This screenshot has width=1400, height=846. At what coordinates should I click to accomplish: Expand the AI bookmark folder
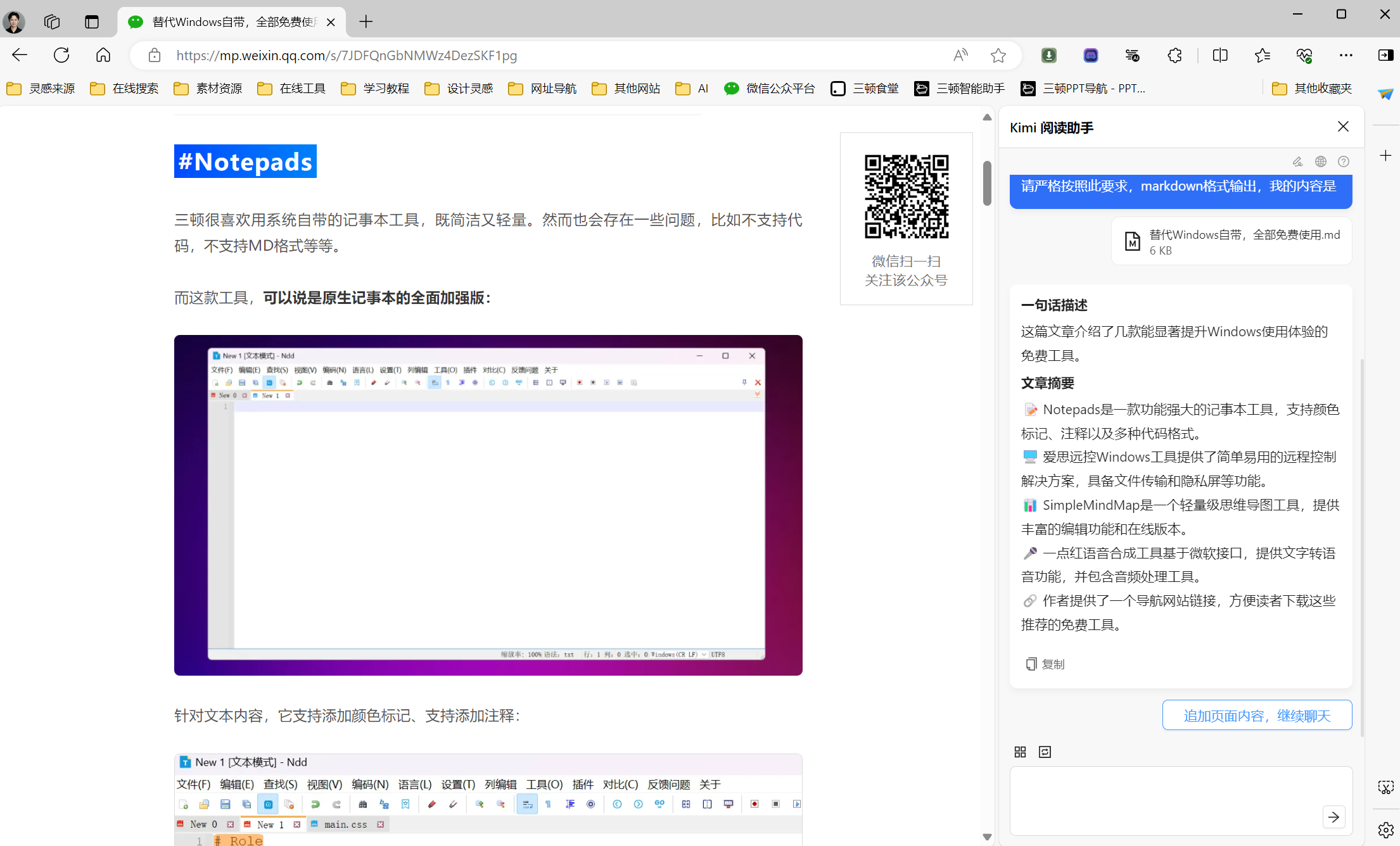click(x=692, y=88)
